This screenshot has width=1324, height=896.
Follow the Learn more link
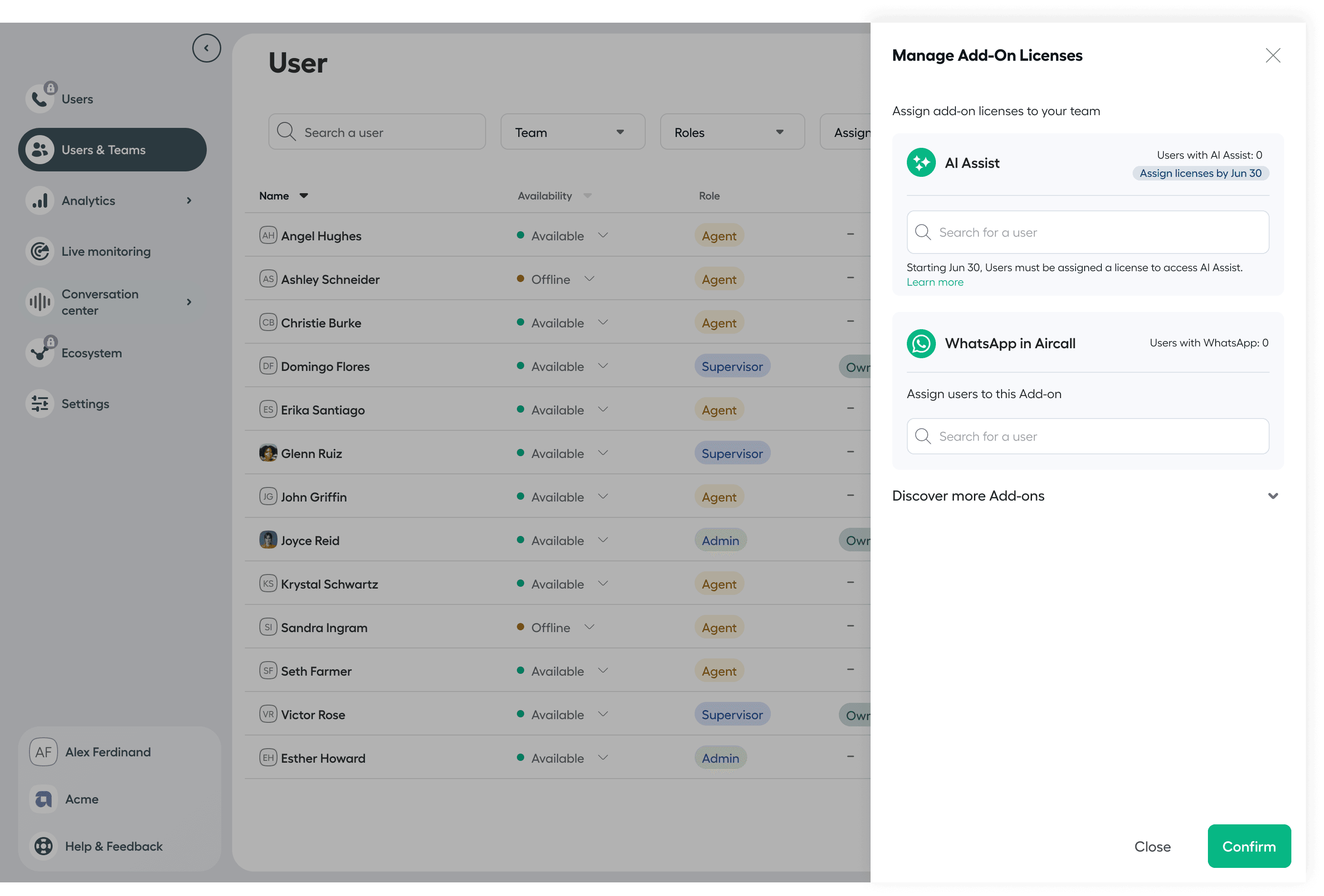935,282
